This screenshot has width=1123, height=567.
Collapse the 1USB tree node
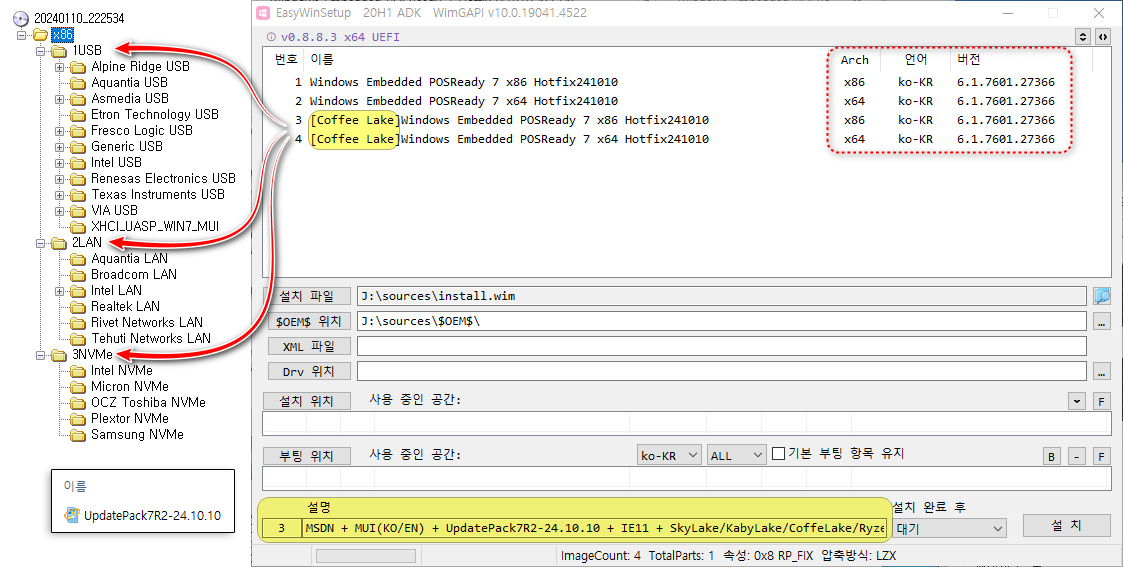pos(41,51)
